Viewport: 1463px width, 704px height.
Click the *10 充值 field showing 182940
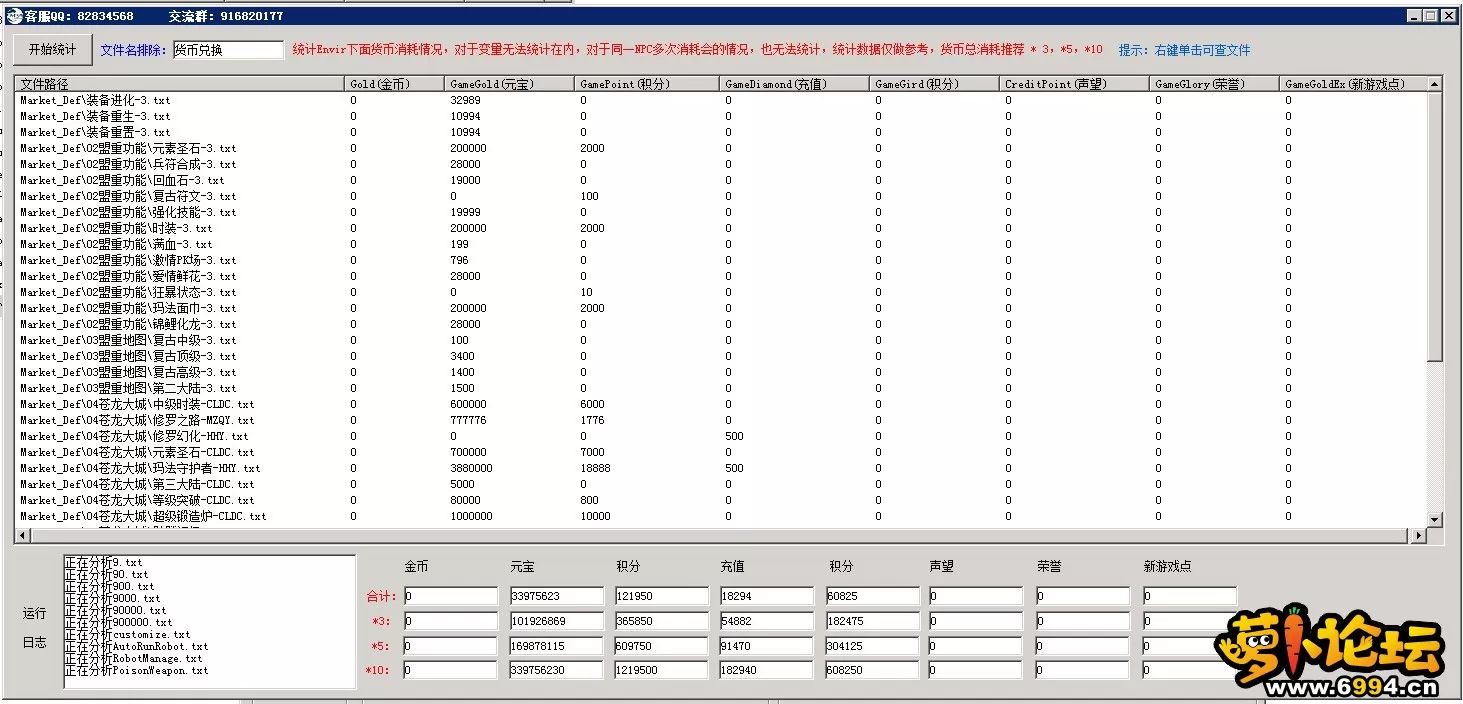[767, 670]
